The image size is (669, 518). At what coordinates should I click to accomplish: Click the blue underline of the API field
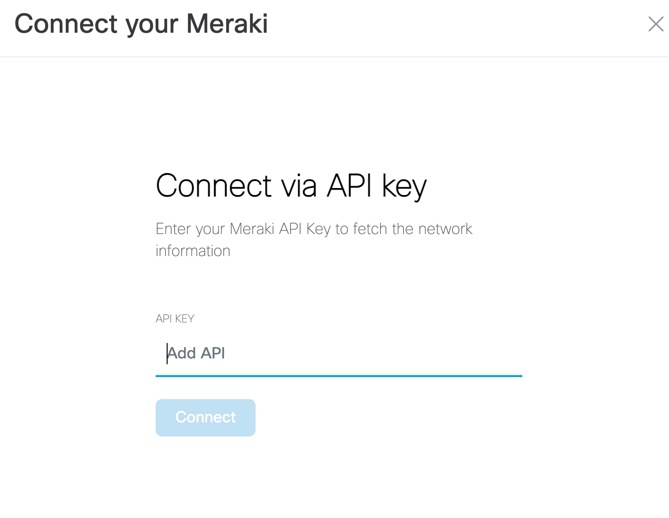[x=338, y=375]
